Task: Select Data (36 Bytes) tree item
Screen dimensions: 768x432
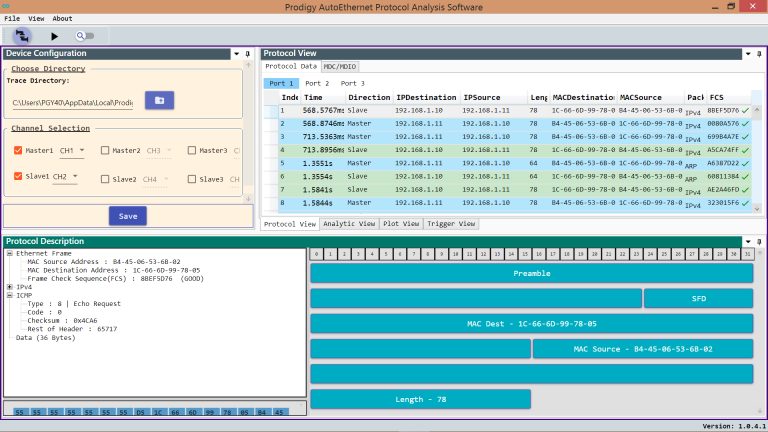Action: (46, 337)
